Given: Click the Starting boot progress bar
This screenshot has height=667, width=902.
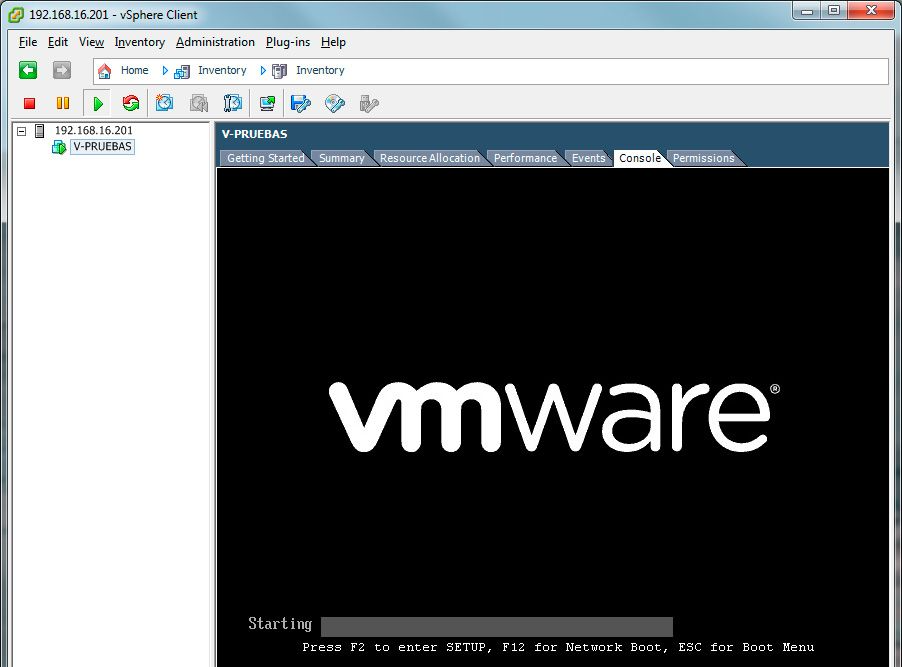Looking at the screenshot, I should (497, 627).
